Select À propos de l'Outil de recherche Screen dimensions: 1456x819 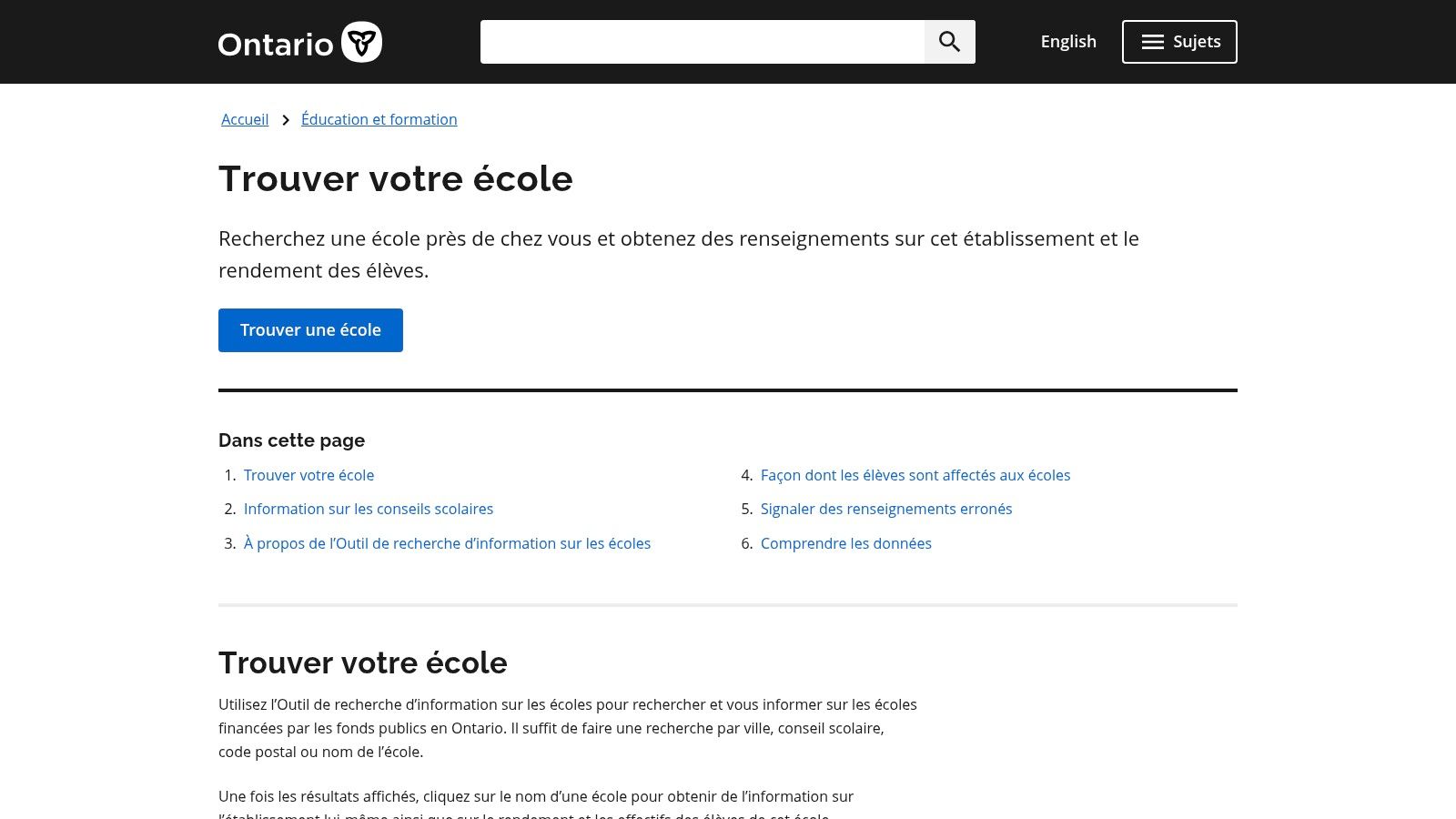point(447,543)
